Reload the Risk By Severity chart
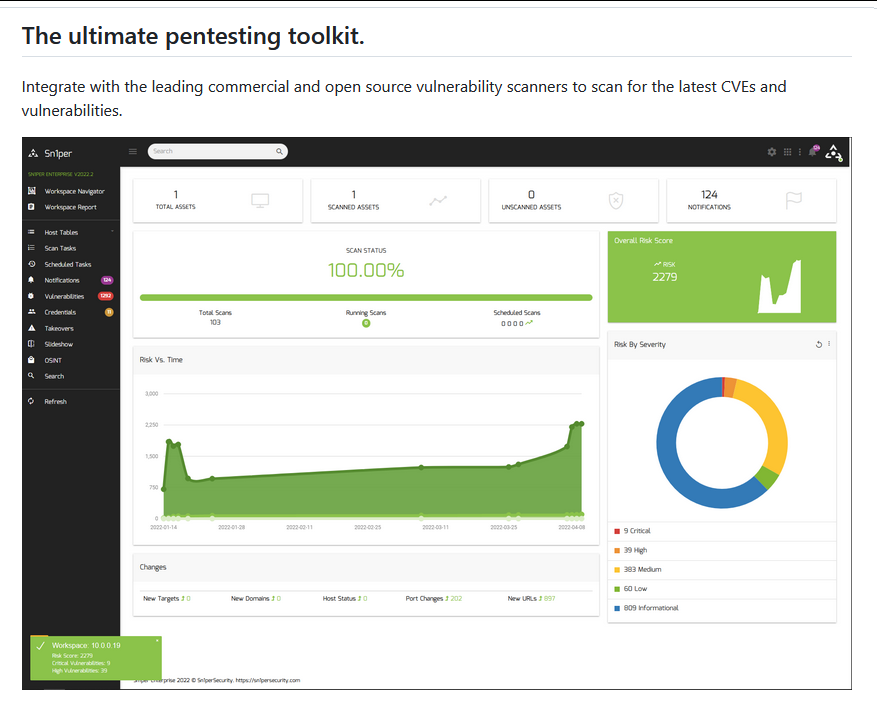Viewport: 877px width, 702px height. 819,344
